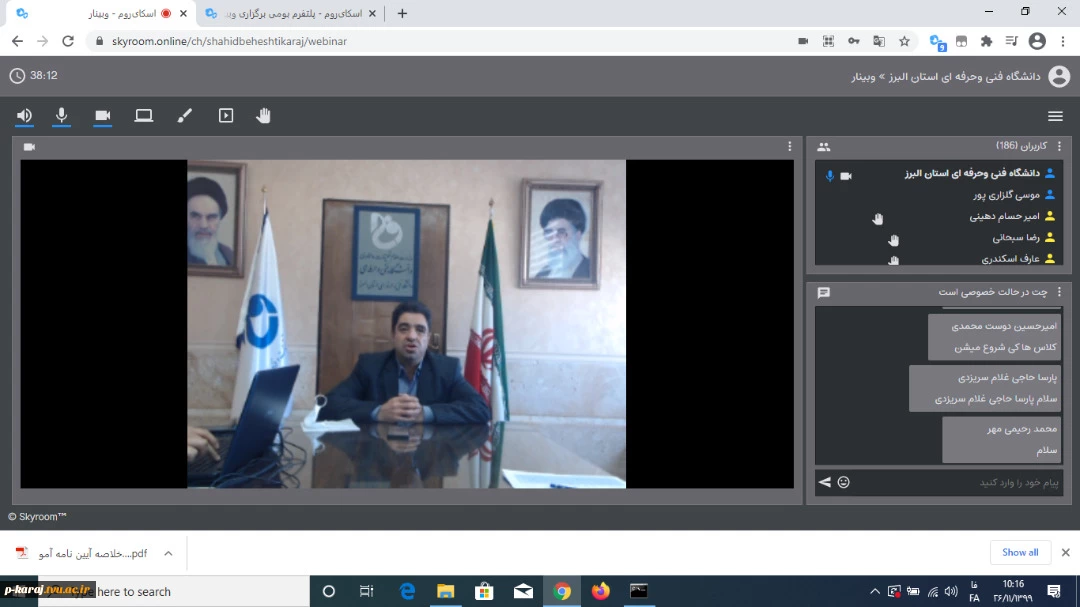Toggle the webcam camera in Skyroom toolbar
This screenshot has height=607, width=1080.
[103, 116]
